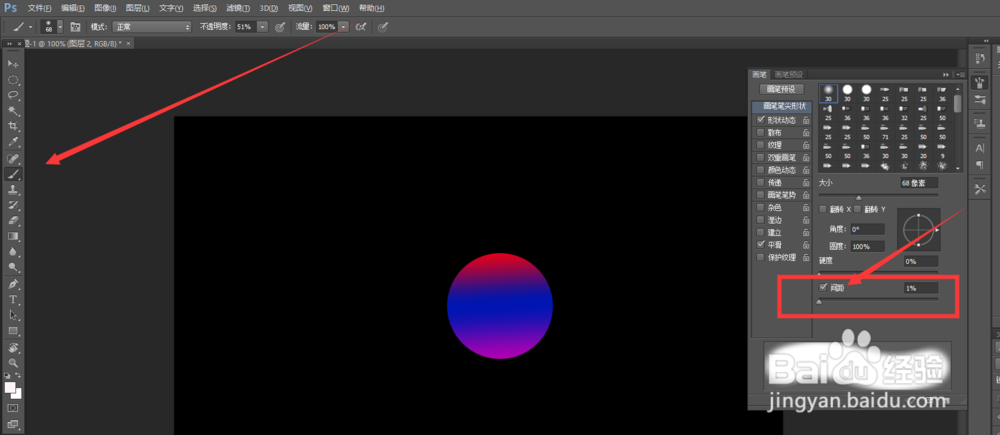Screen dimensions: 1000x435
Task: Open the 文件 menu
Action: coord(40,8)
